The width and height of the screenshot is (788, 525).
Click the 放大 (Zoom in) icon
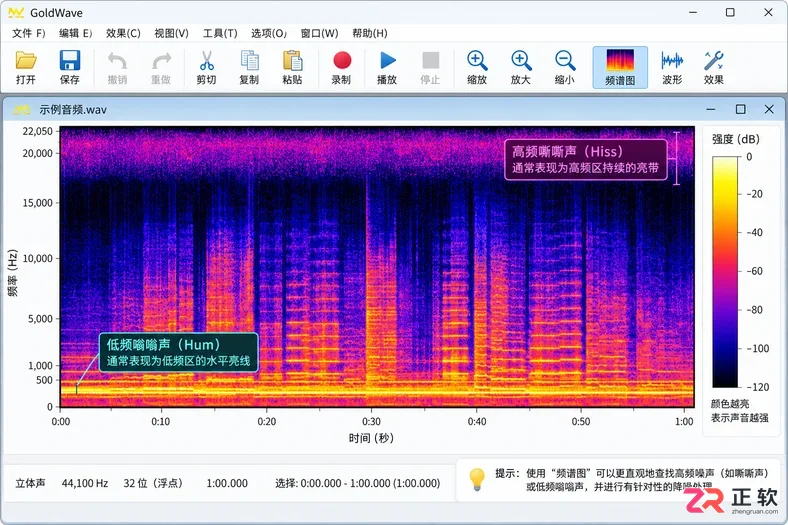click(x=521, y=60)
